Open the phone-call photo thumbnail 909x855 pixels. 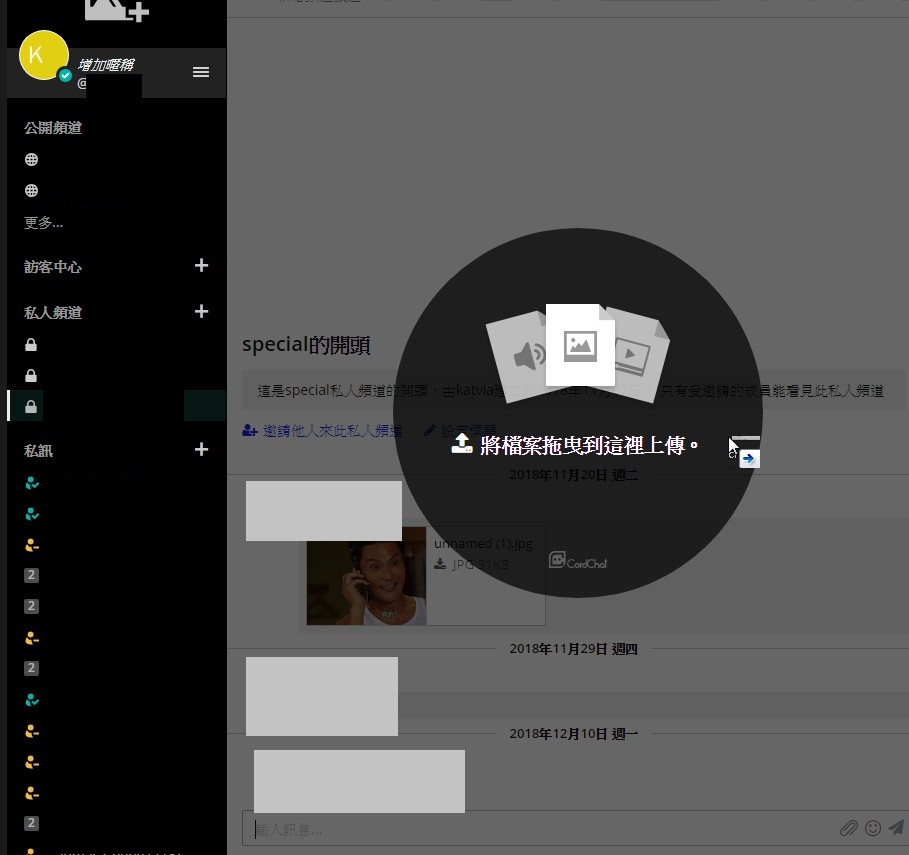tap(366, 576)
